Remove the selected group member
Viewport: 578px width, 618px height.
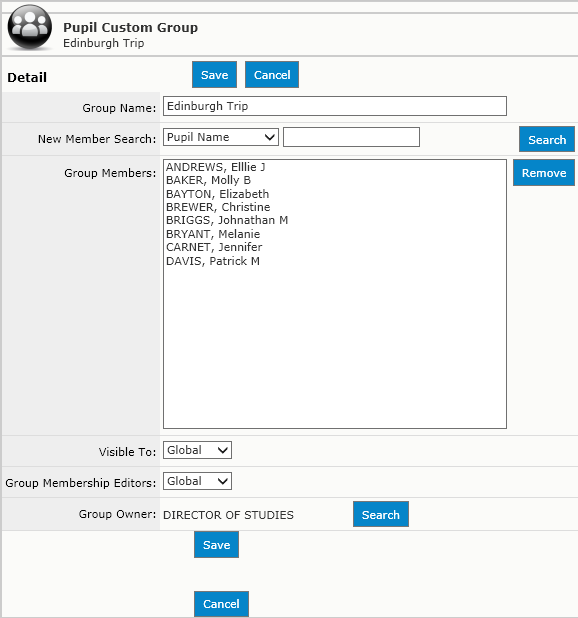544,173
